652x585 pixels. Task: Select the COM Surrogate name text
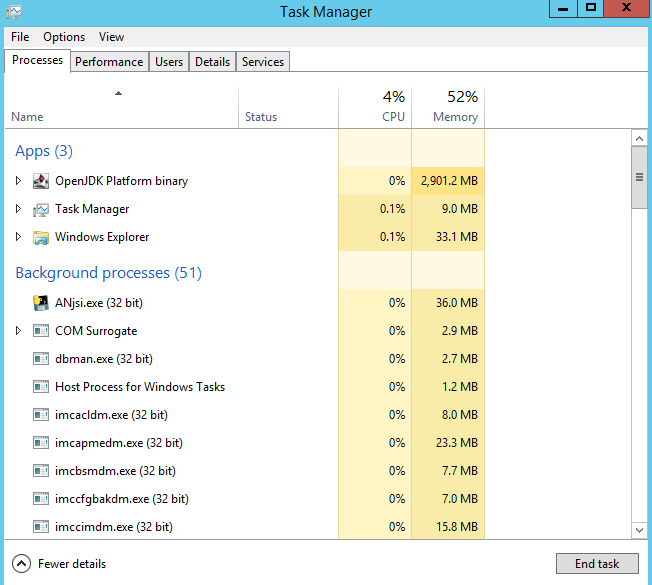tap(96, 331)
